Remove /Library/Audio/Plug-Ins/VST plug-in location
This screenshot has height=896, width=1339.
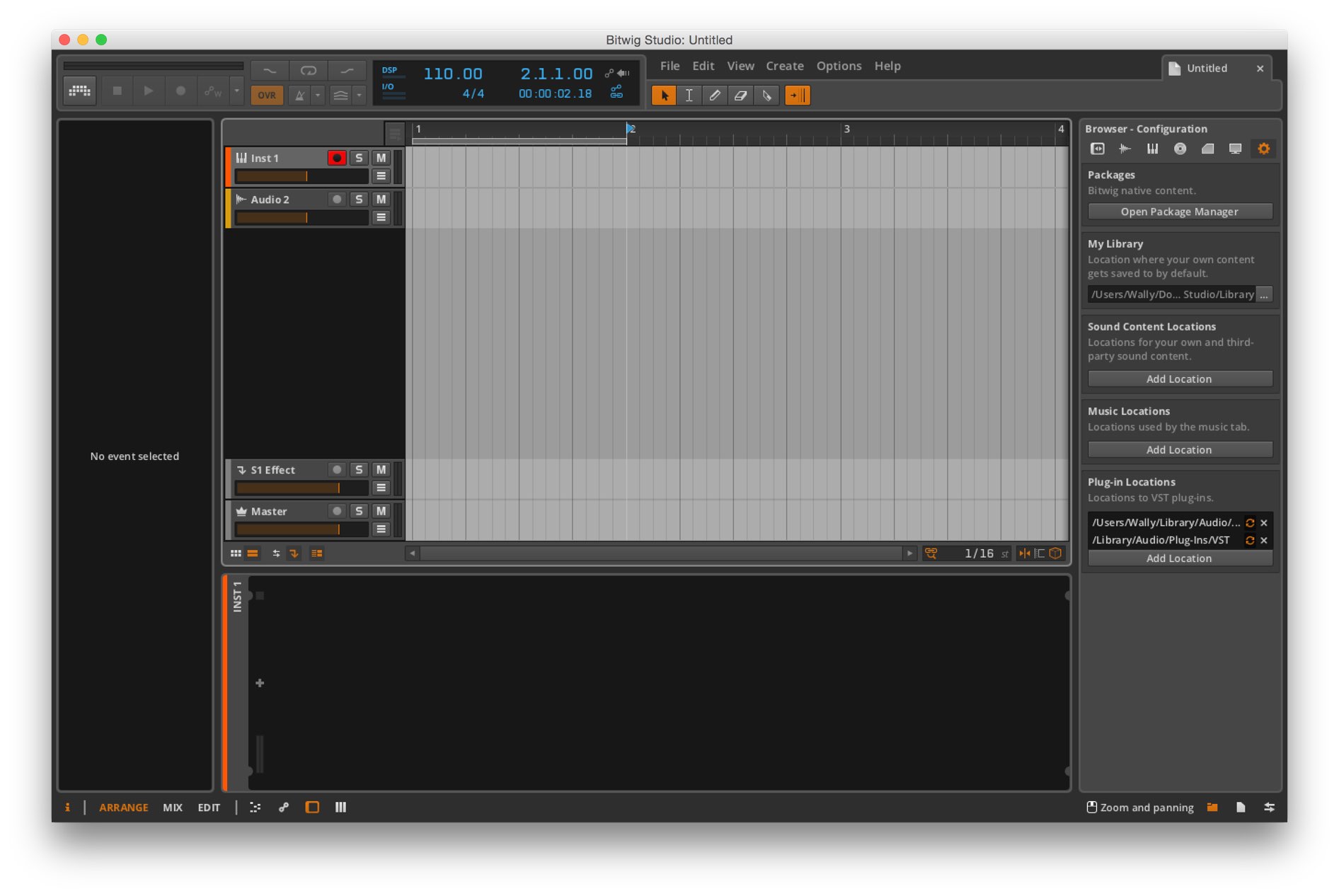1264,540
